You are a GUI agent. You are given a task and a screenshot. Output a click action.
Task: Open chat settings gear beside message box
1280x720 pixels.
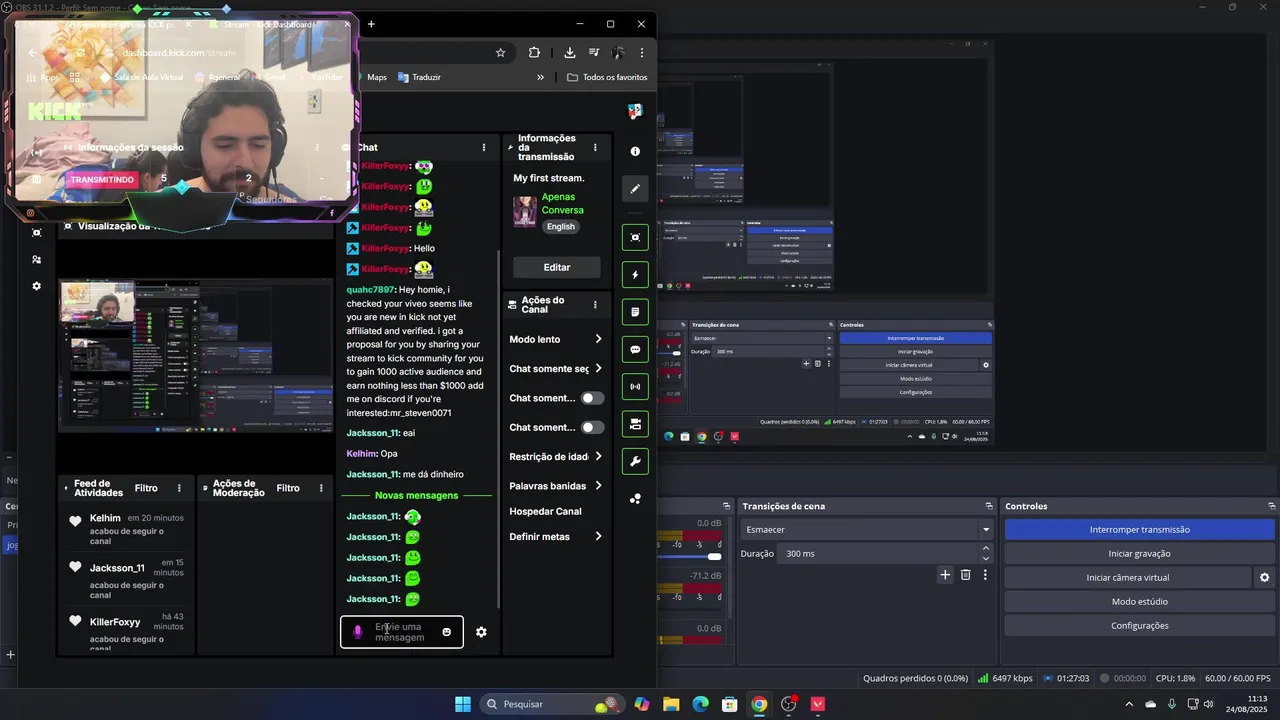tap(481, 632)
